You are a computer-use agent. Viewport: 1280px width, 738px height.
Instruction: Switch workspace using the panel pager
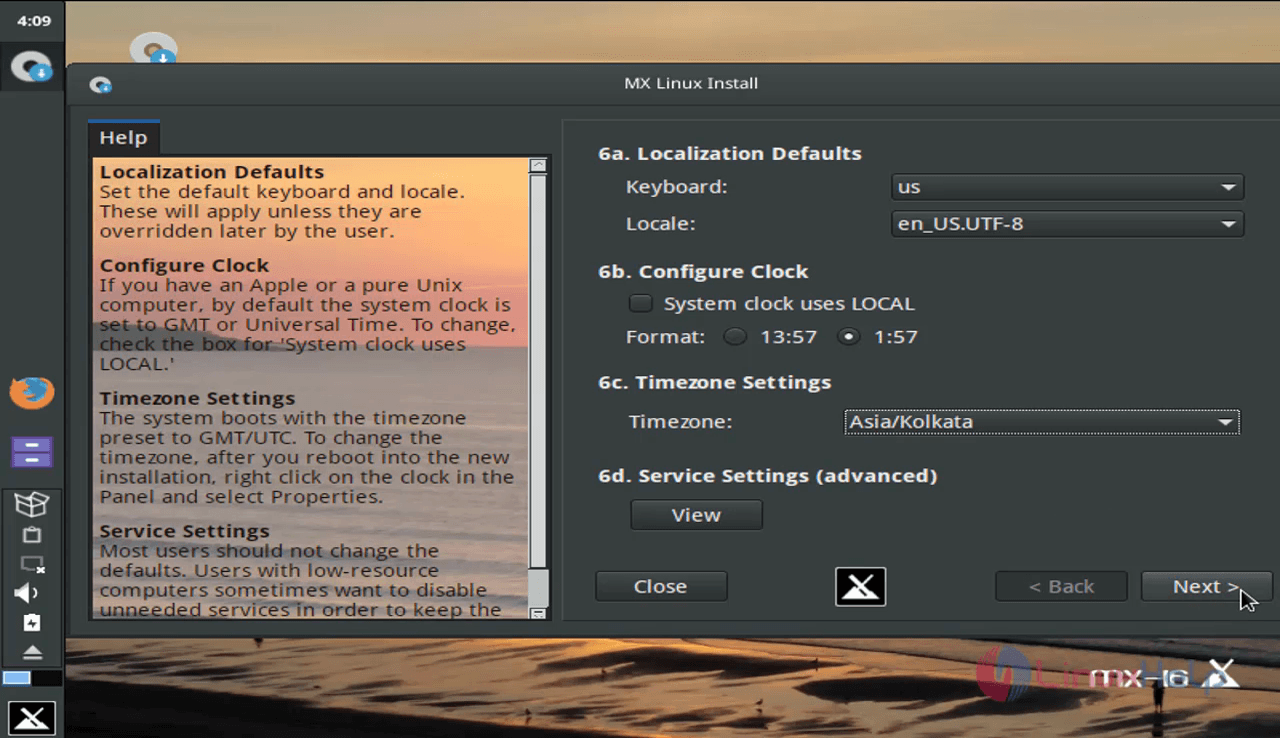[31, 679]
